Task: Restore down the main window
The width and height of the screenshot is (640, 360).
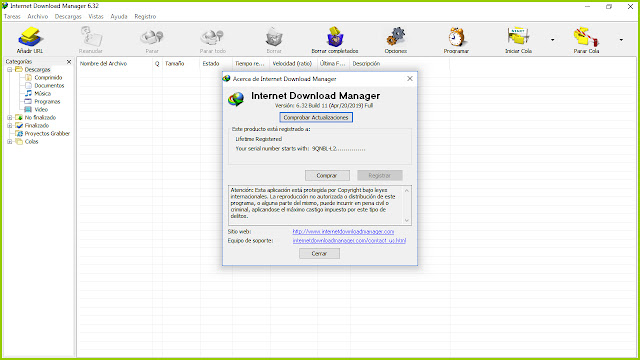Action: (x=609, y=7)
